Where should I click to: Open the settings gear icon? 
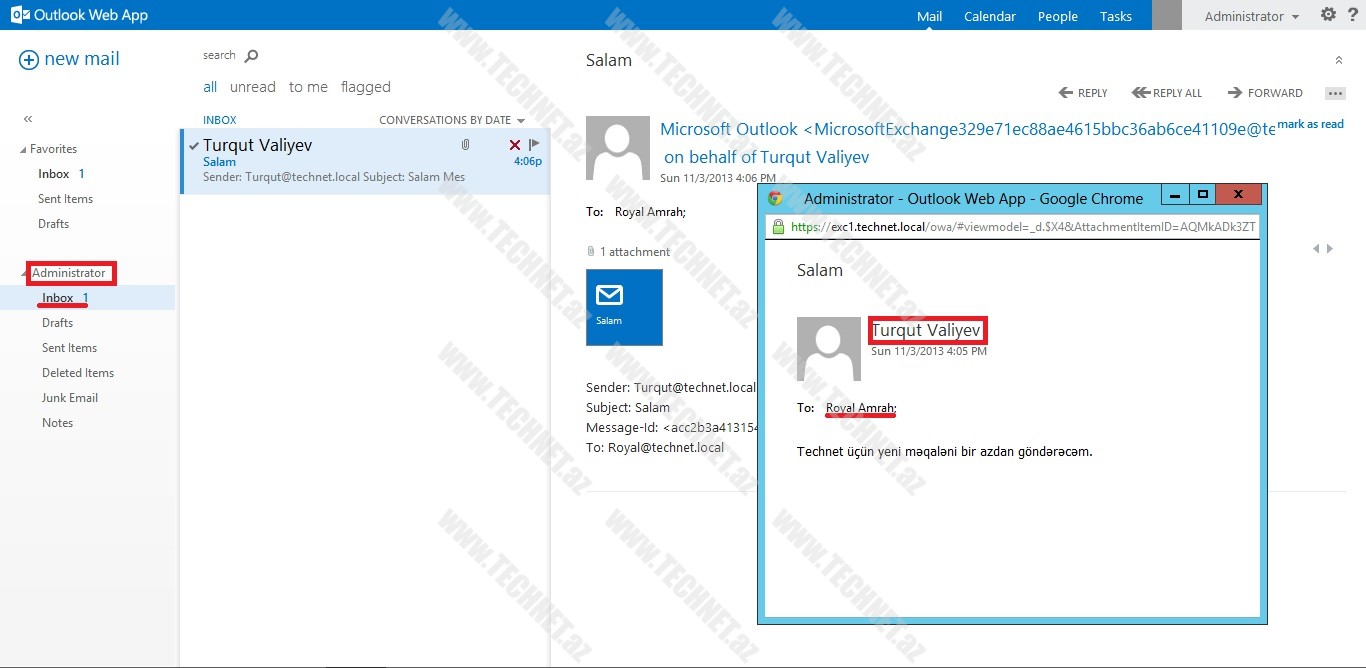tap(1328, 15)
